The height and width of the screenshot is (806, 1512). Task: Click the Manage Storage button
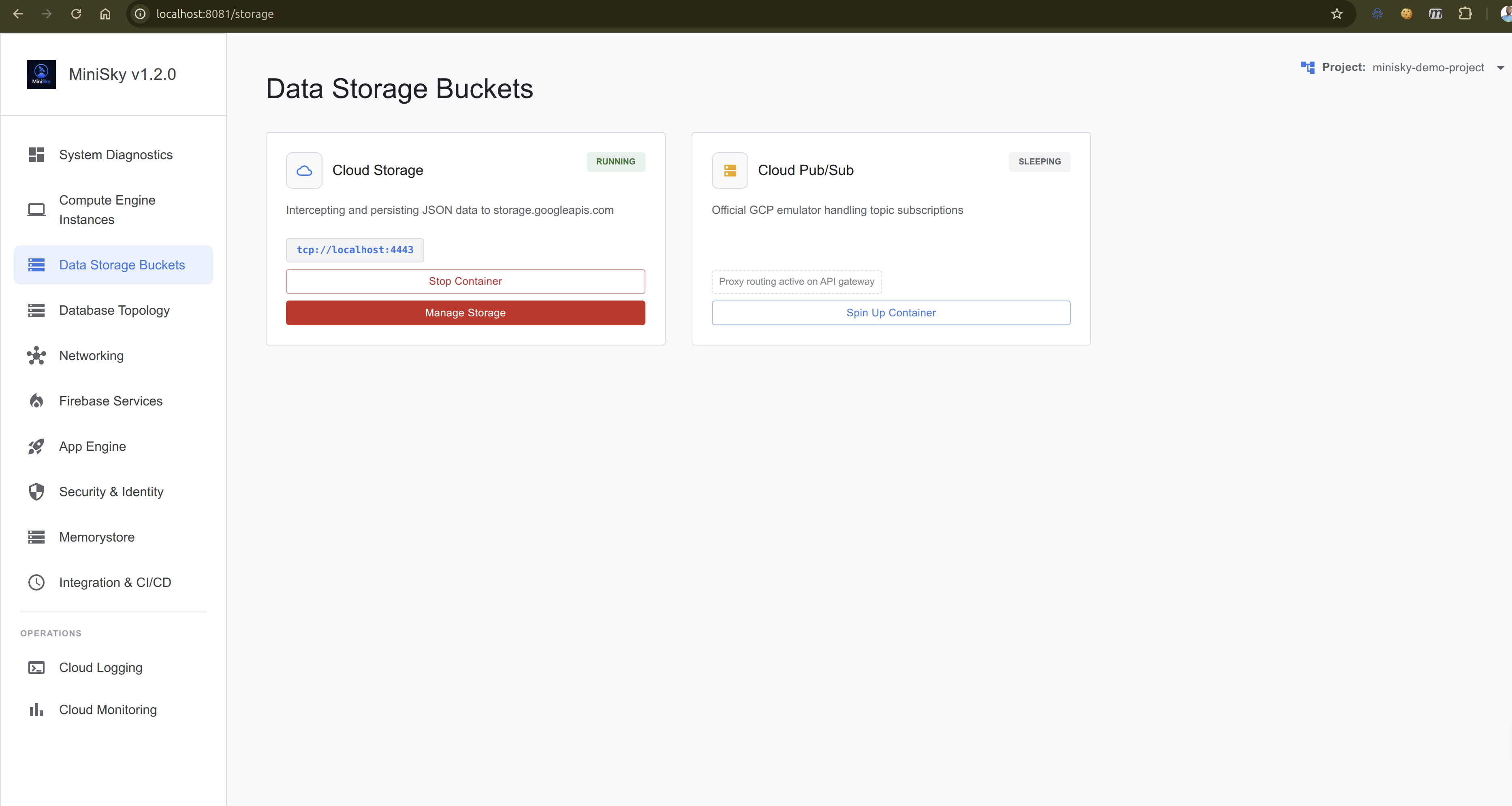[x=466, y=313]
